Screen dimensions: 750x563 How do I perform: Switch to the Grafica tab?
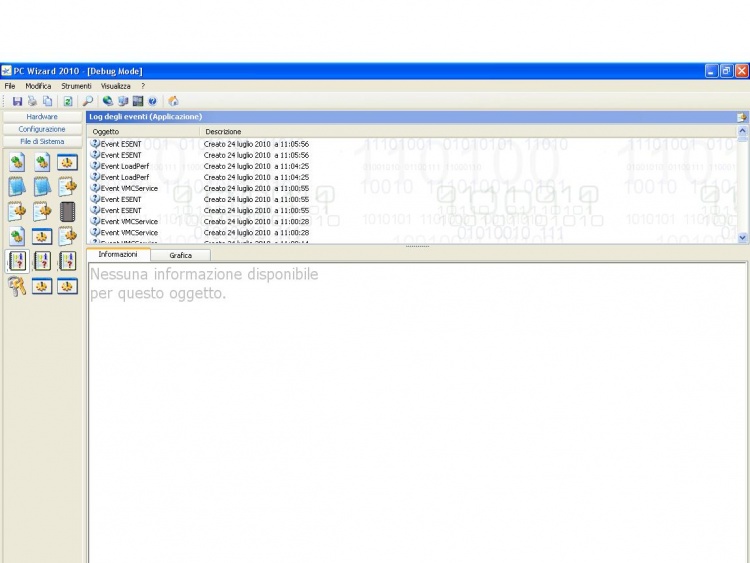(180, 256)
